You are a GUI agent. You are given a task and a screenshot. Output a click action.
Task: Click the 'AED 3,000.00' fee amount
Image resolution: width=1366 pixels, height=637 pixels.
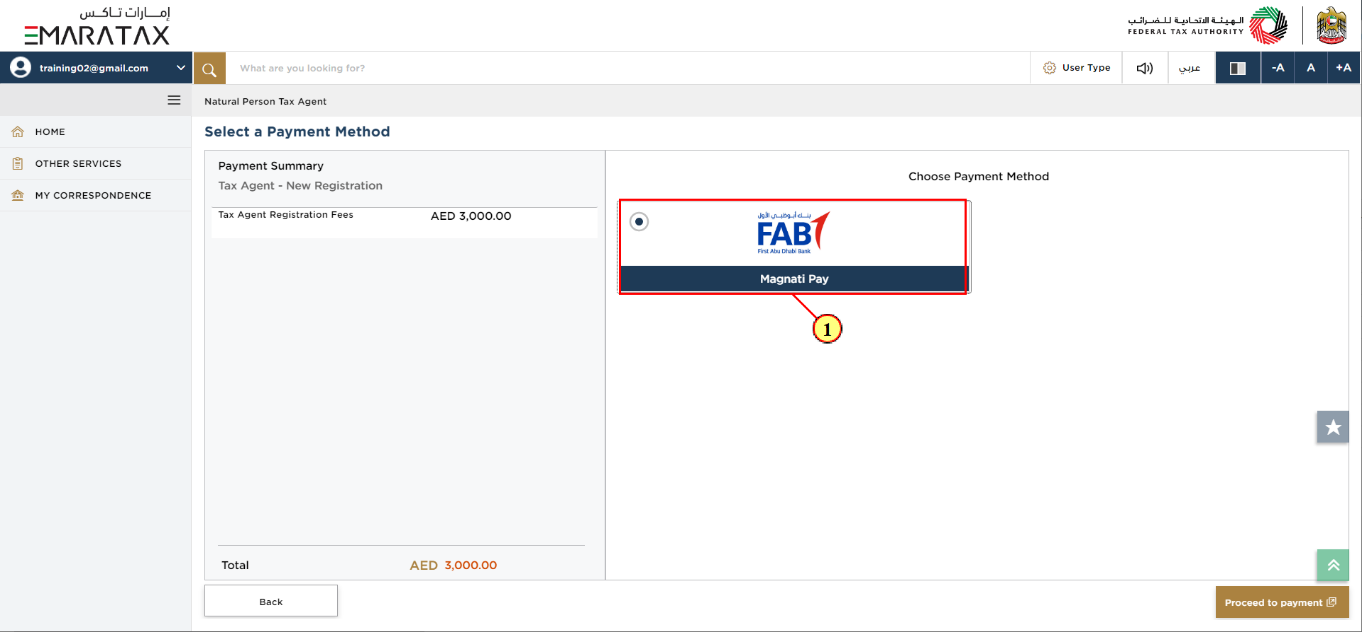pyautogui.click(x=471, y=216)
